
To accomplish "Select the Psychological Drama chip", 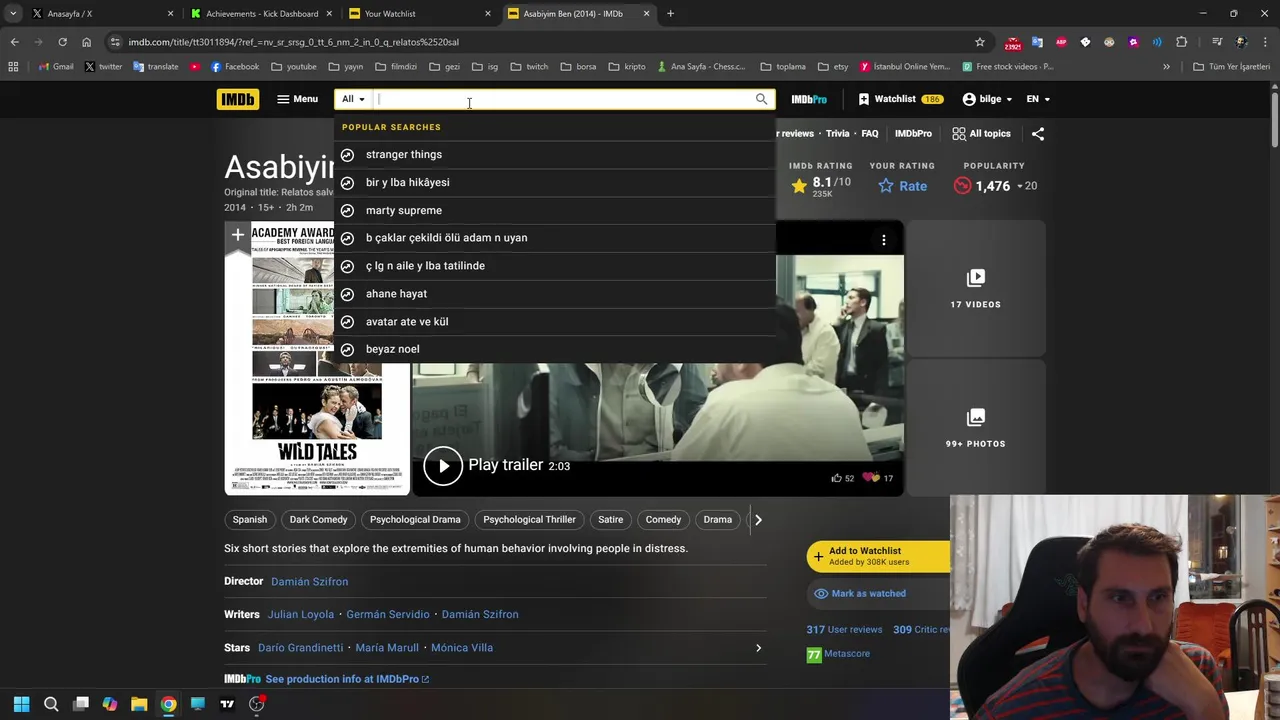I will (415, 519).
